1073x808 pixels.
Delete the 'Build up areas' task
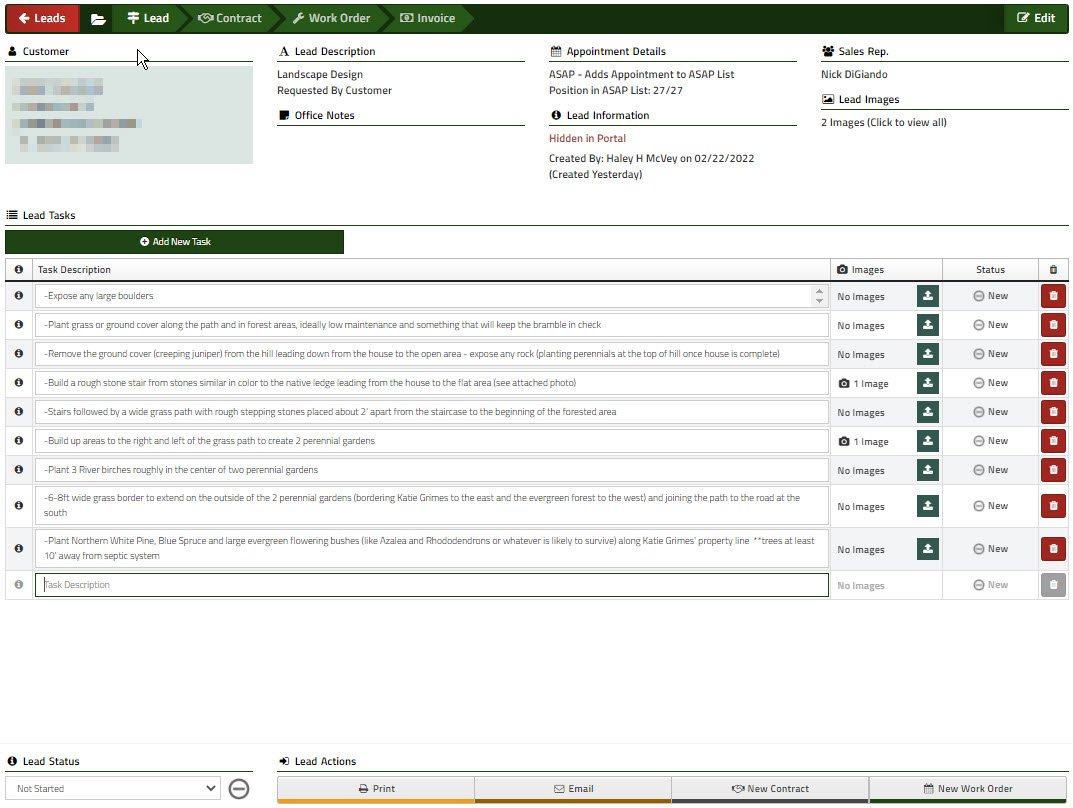point(1053,441)
